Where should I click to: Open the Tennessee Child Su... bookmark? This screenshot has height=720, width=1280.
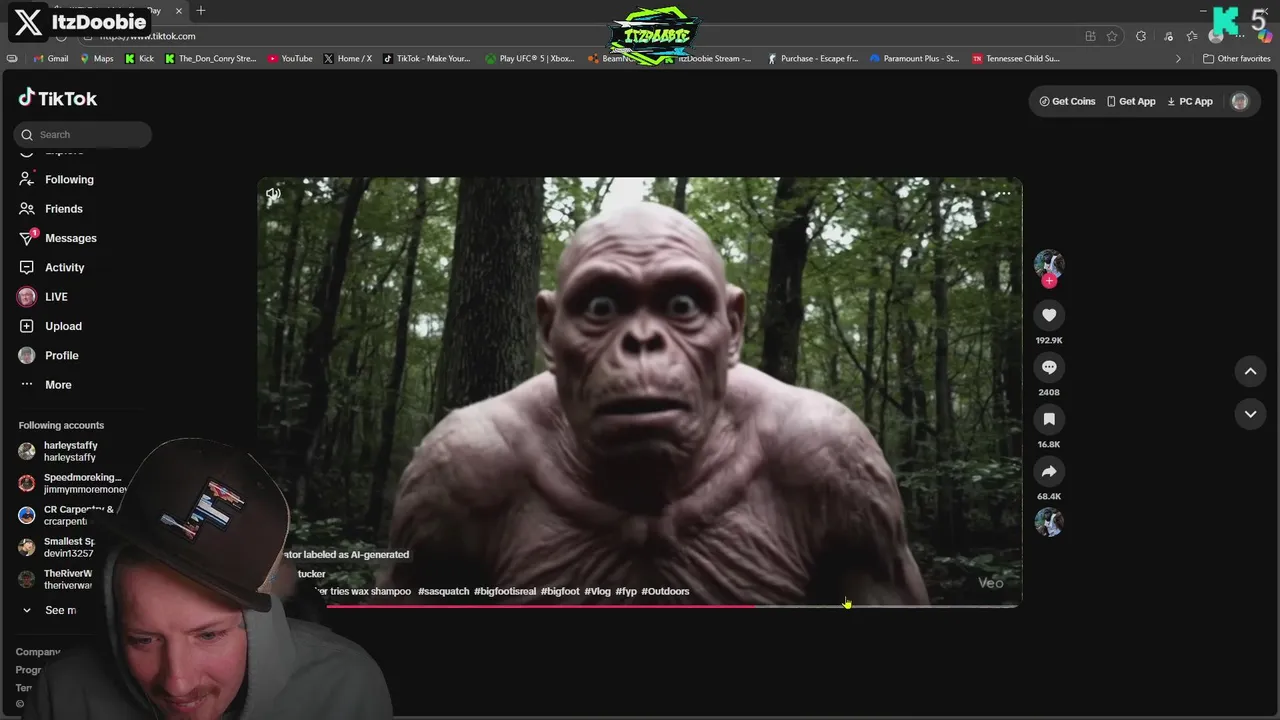coord(1016,59)
